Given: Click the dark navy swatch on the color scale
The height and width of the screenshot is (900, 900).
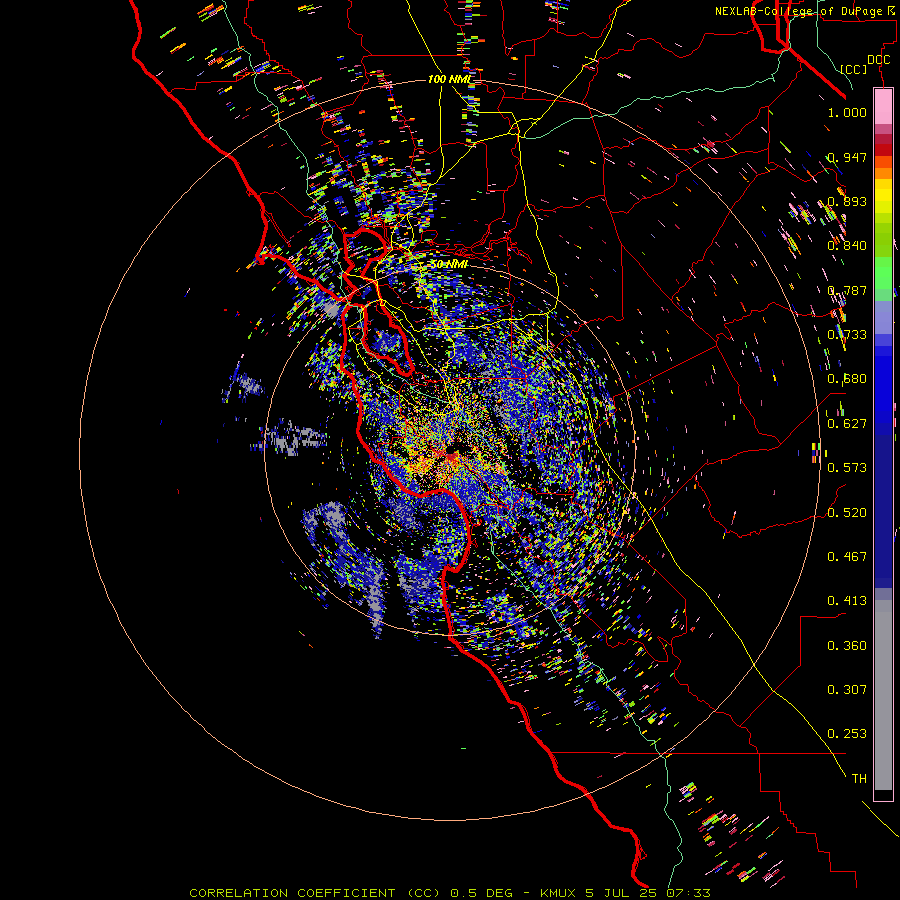Looking at the screenshot, I should [883, 505].
